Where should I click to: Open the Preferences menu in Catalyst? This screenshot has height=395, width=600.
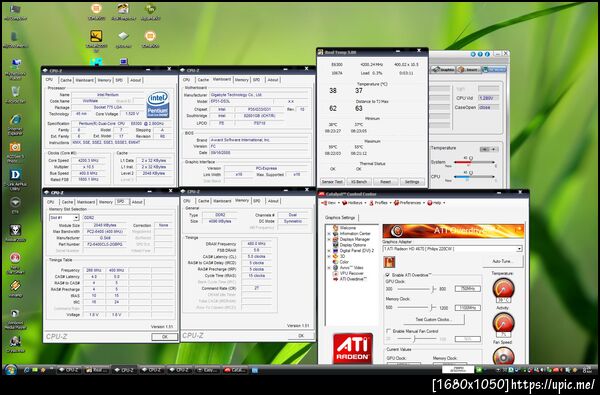tap(409, 203)
